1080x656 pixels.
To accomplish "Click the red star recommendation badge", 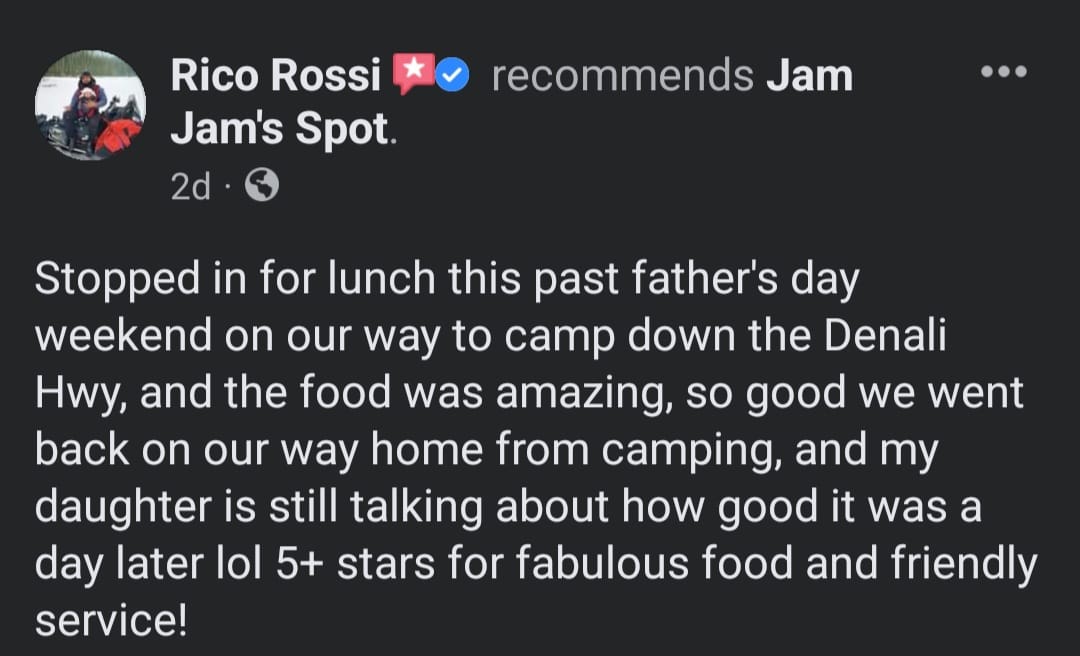I will (x=411, y=75).
